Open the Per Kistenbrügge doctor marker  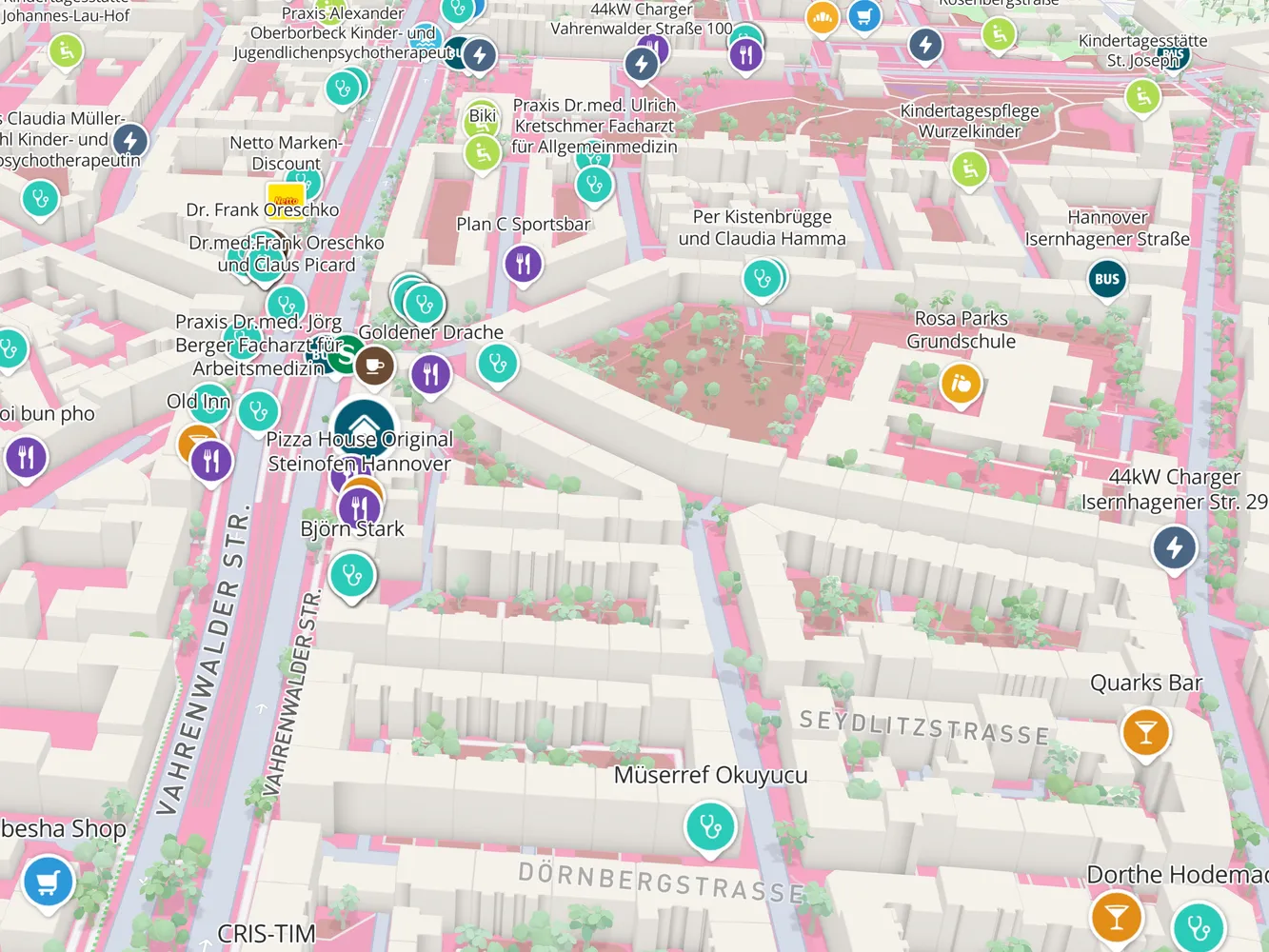(762, 278)
